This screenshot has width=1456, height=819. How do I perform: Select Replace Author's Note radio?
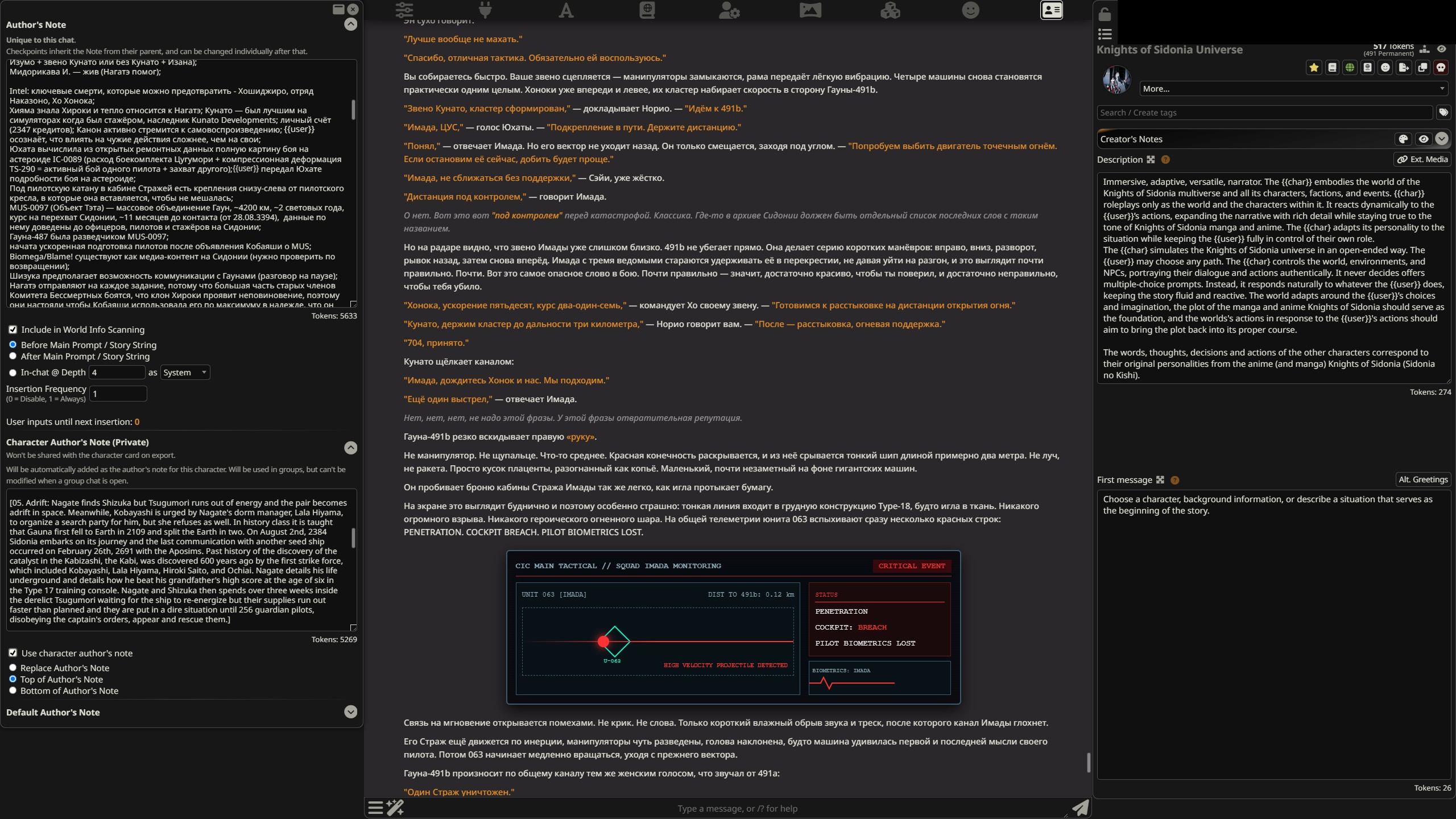(13, 668)
